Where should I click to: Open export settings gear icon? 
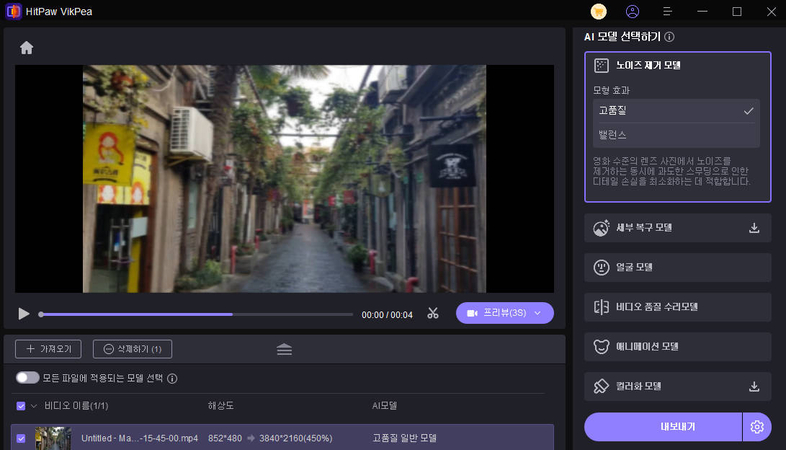757,427
